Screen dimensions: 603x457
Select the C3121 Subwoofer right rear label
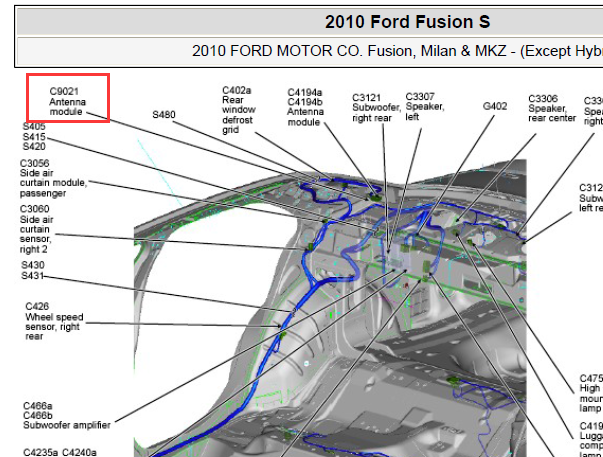pos(376,108)
